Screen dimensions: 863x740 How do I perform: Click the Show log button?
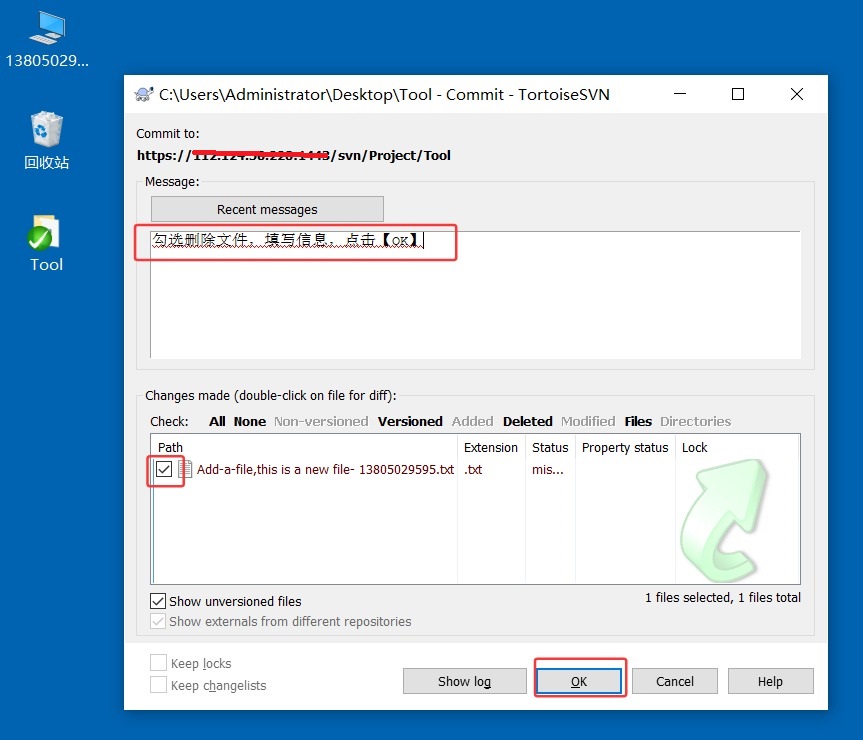465,681
